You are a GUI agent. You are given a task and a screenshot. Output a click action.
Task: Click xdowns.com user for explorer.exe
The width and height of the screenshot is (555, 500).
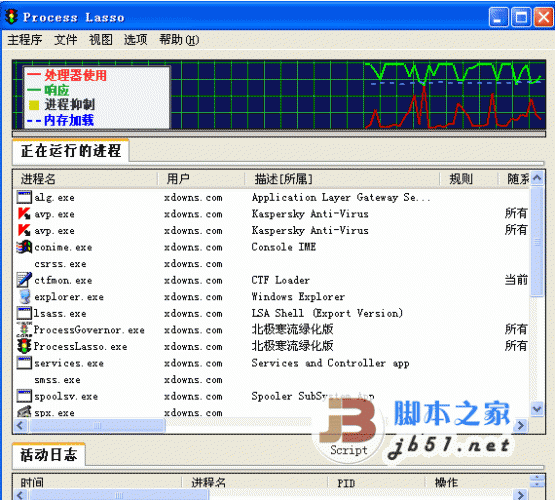(193, 297)
